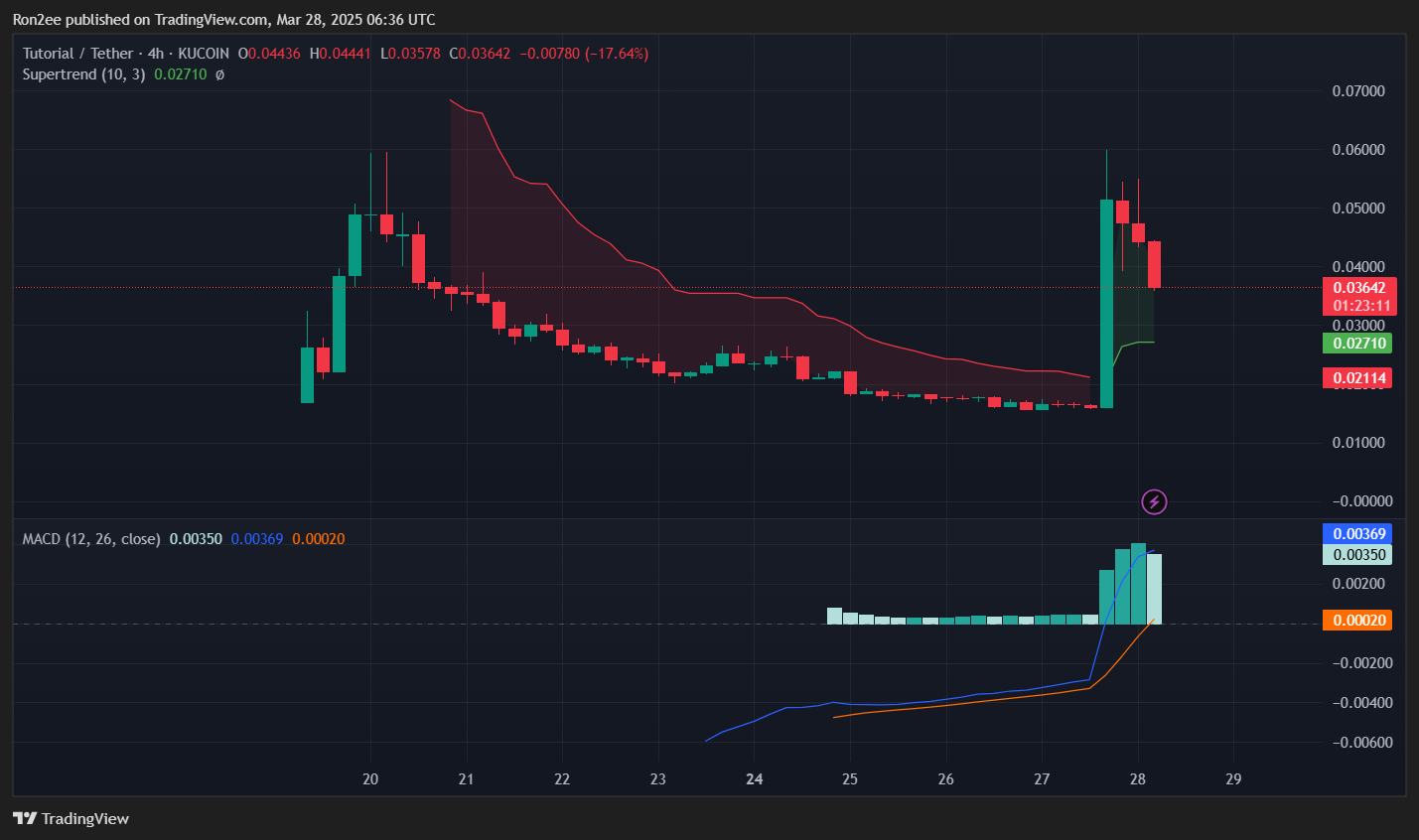Screen dimensions: 1419x840
Task: Click date 27 on the time axis
Action: pos(1042,779)
